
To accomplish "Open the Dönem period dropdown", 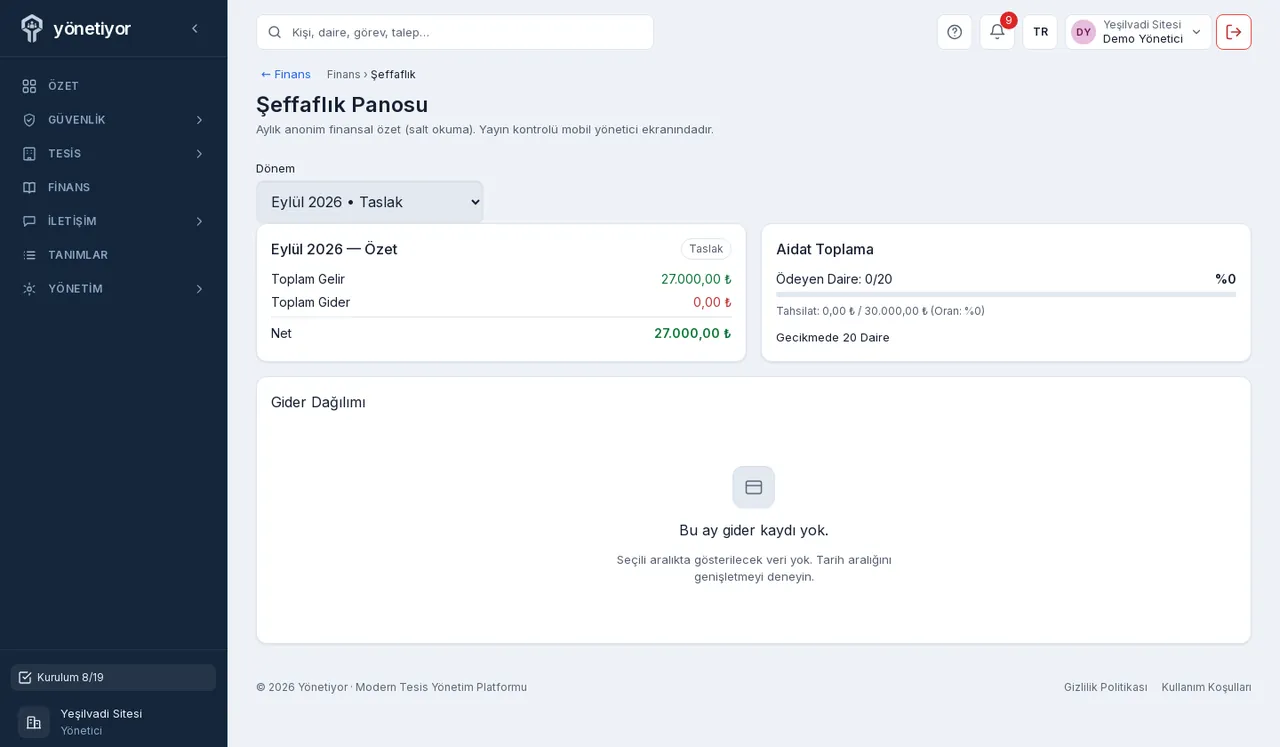I will tap(370, 202).
